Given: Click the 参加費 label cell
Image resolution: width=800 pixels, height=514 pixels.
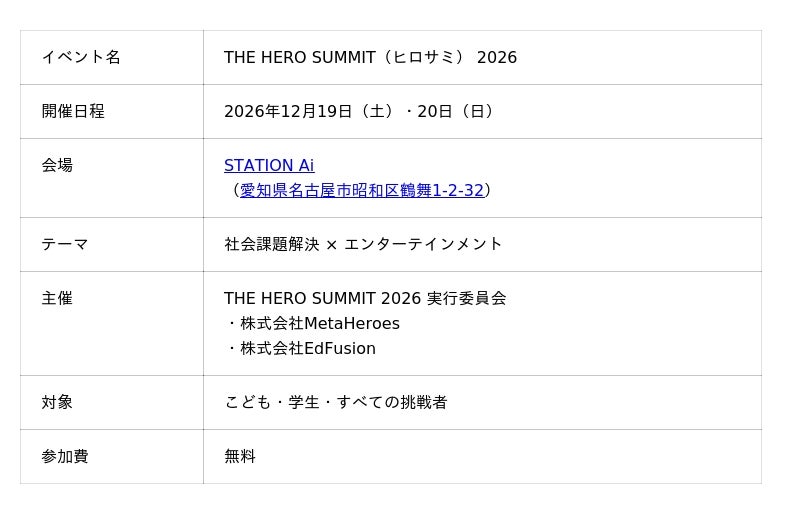Looking at the screenshot, I should tap(65, 457).
